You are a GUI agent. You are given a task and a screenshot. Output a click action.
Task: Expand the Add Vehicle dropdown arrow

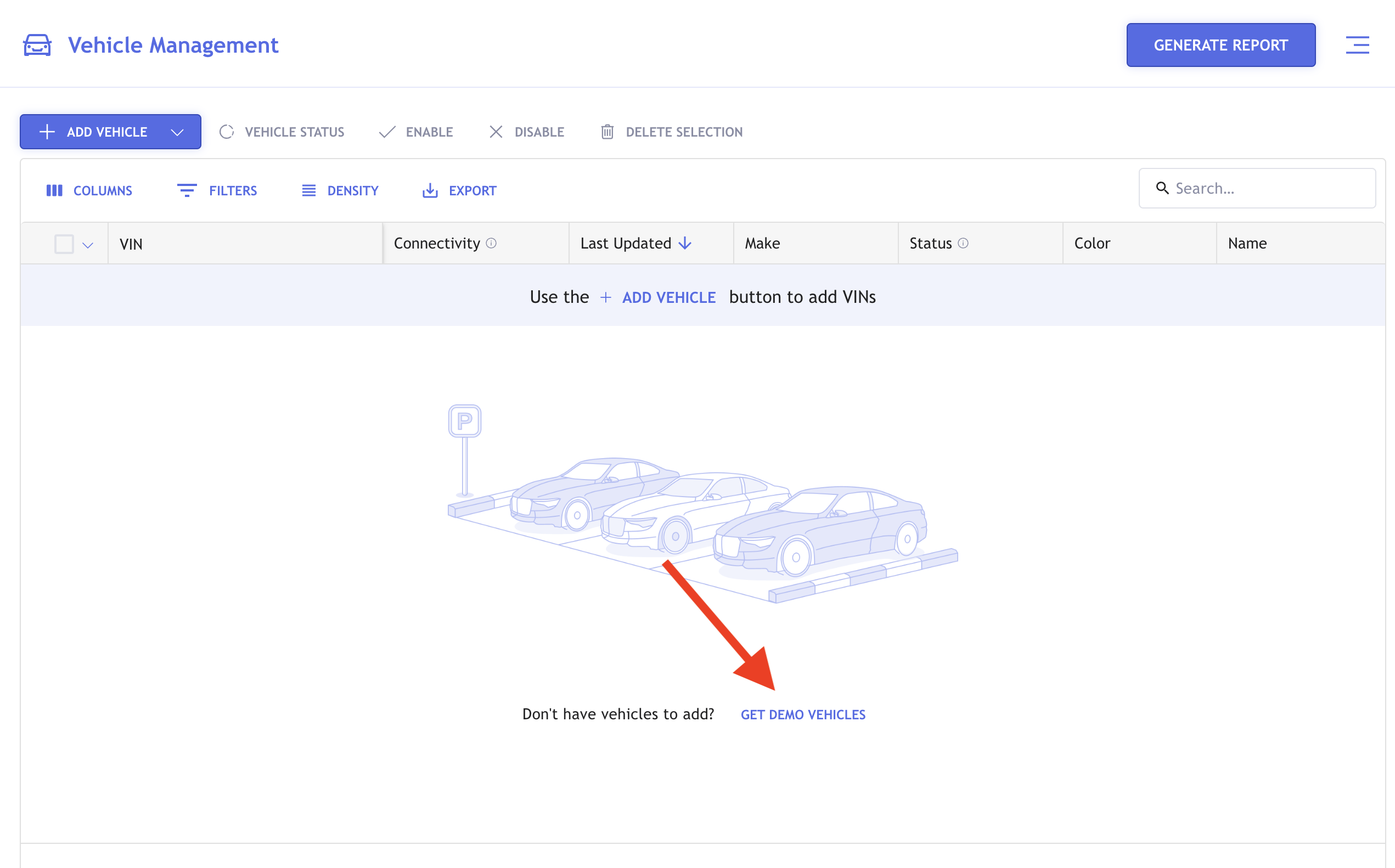(x=177, y=132)
